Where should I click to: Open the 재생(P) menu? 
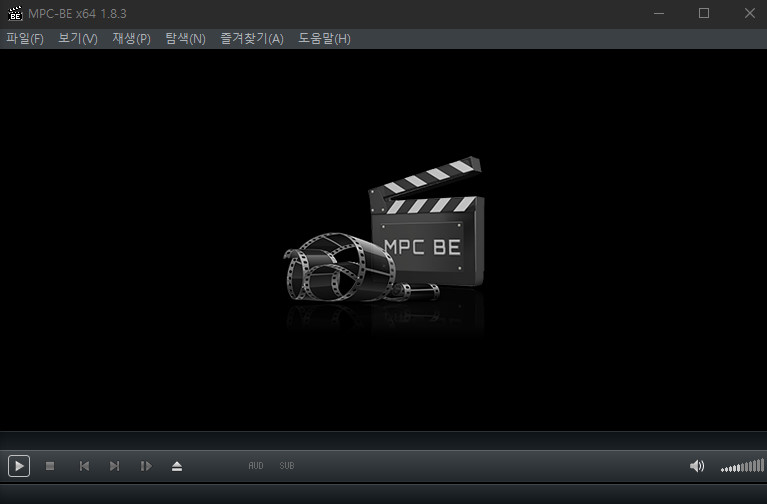132,39
